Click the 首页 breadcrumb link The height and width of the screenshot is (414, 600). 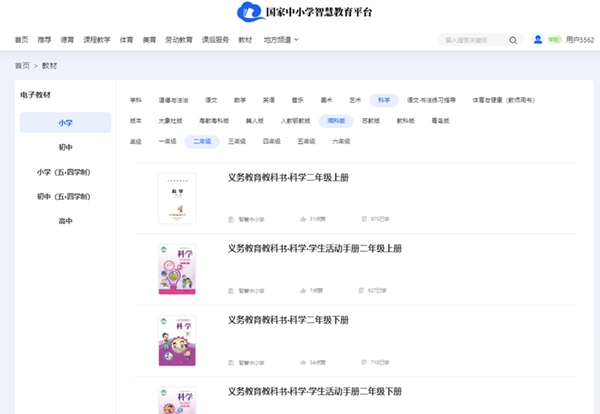pos(22,66)
